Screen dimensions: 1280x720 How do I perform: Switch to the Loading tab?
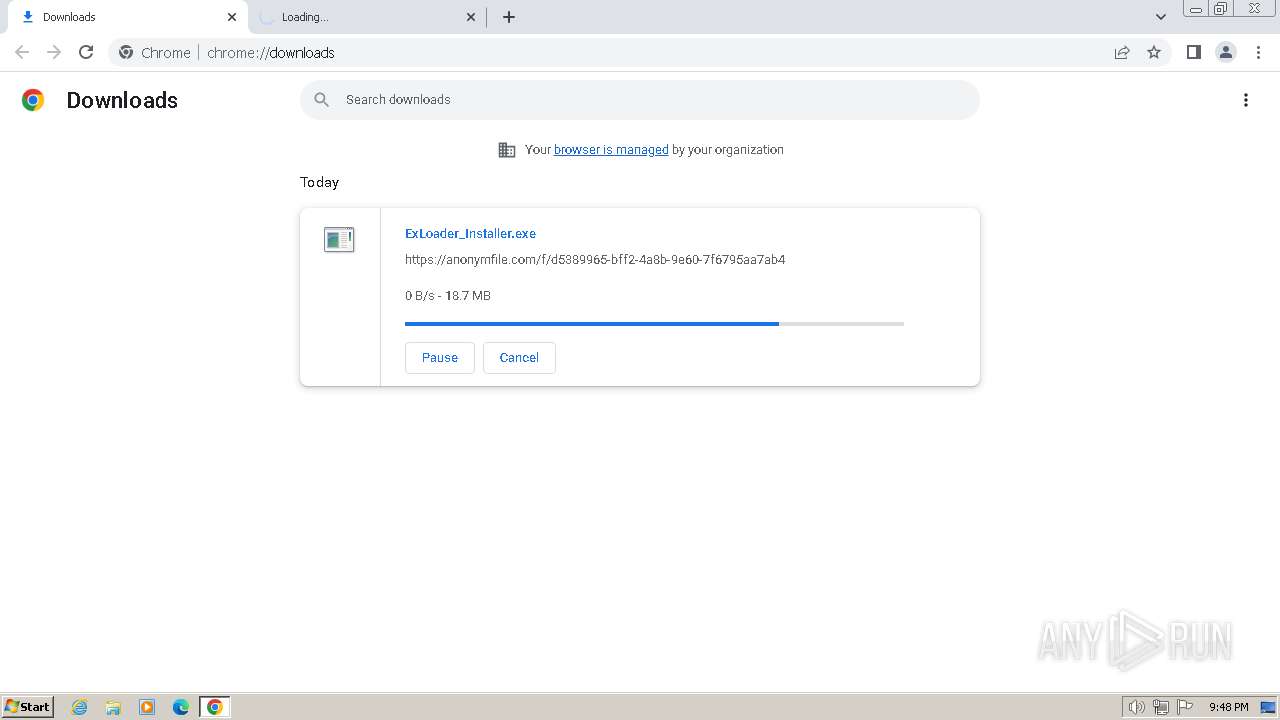(366, 17)
